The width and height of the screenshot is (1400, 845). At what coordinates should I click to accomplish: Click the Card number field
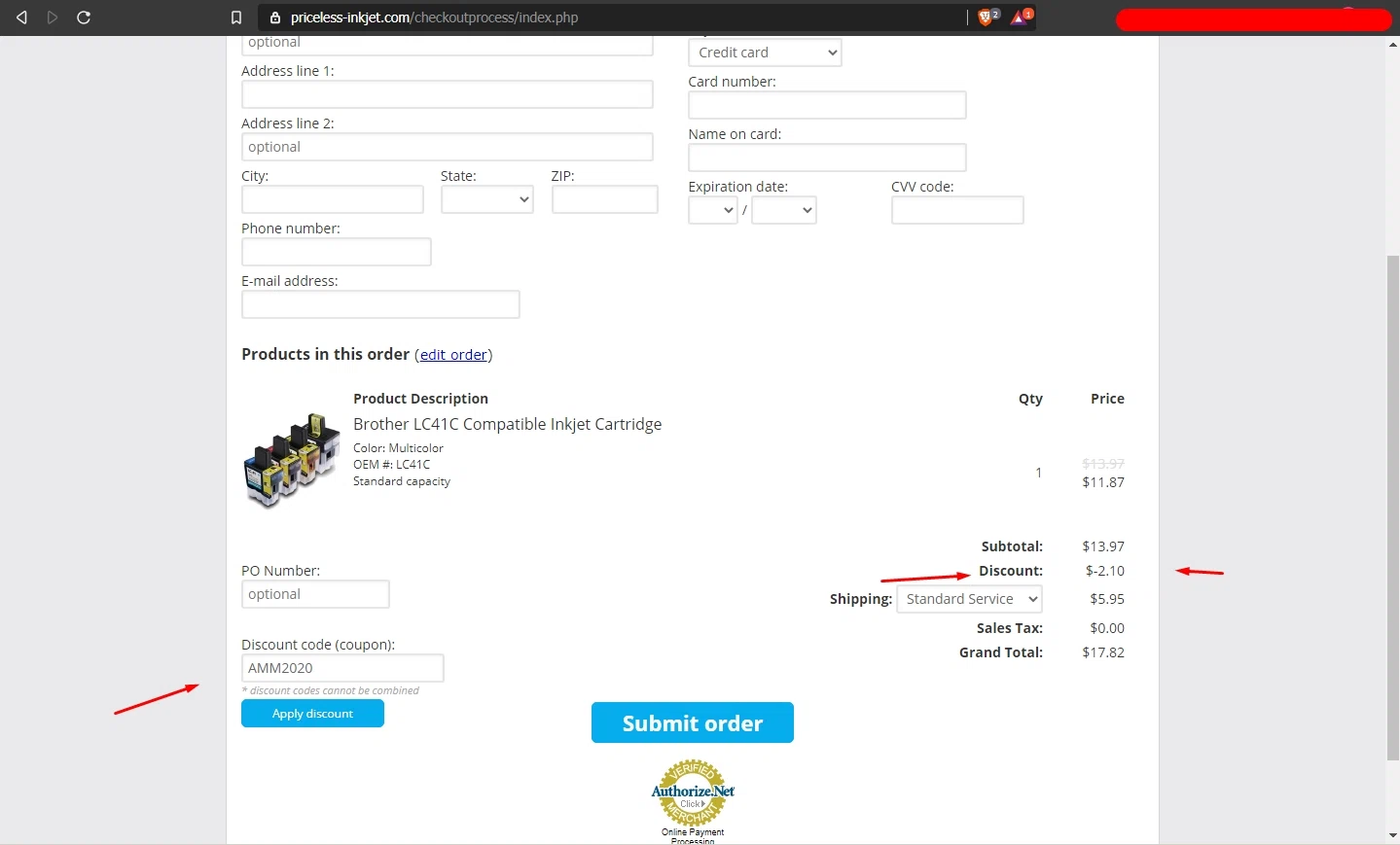click(x=827, y=105)
